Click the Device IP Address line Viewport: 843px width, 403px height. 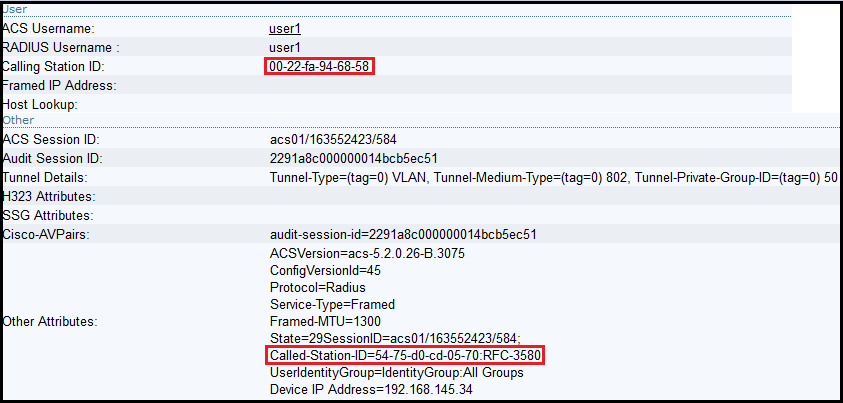tap(371, 390)
